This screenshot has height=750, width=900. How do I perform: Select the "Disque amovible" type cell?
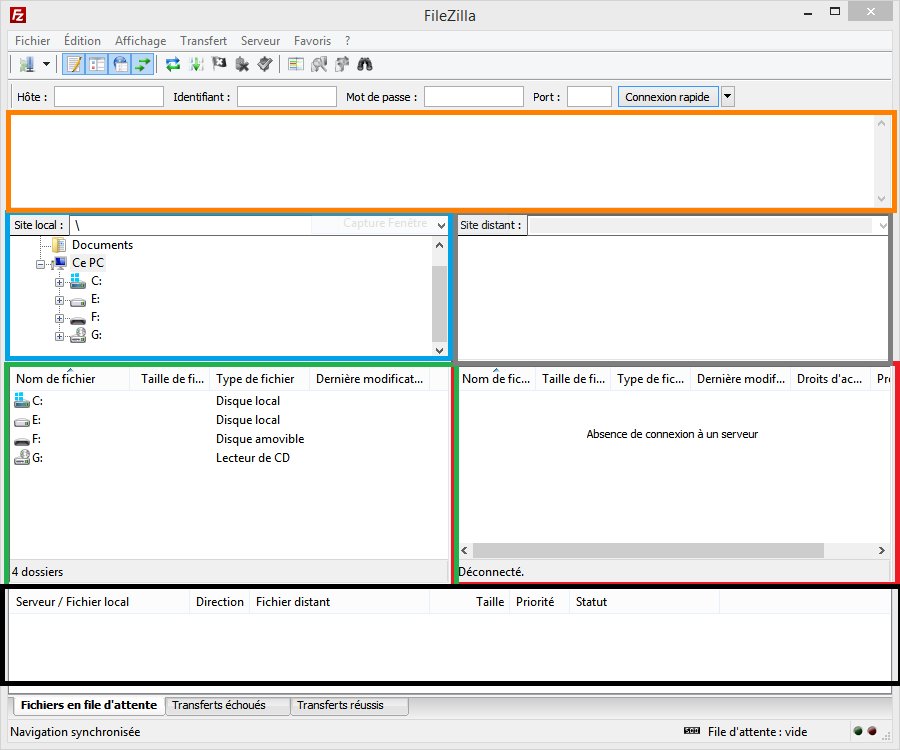click(x=260, y=439)
